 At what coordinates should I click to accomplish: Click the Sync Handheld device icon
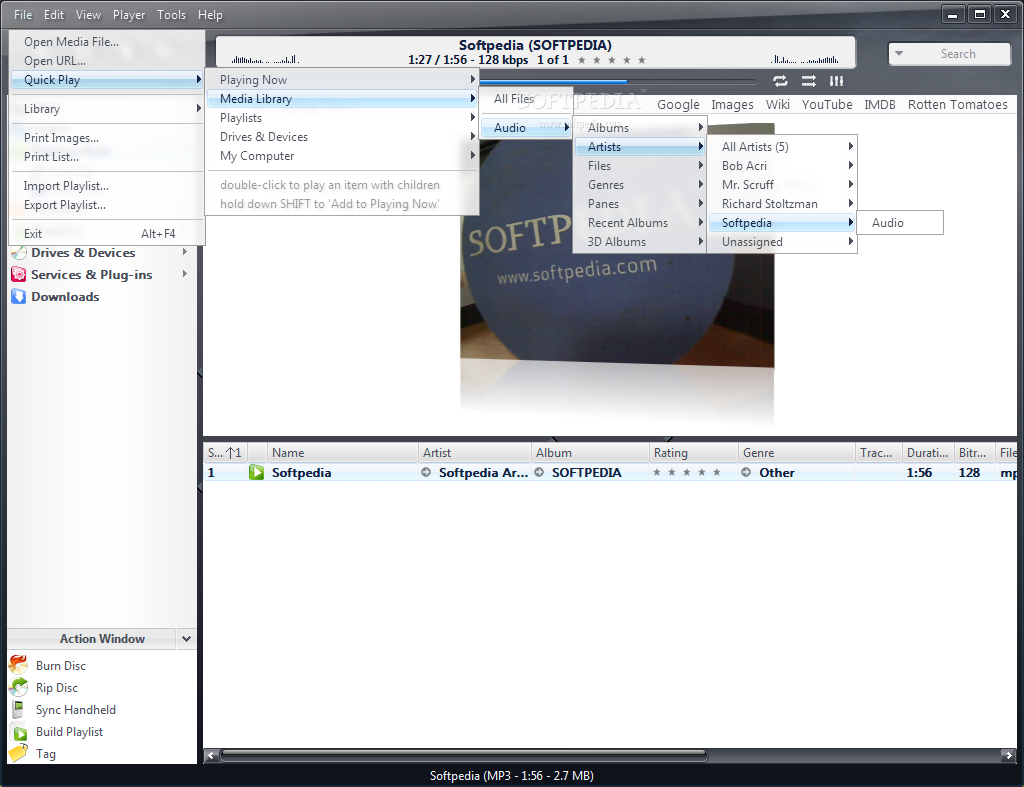tap(19, 710)
